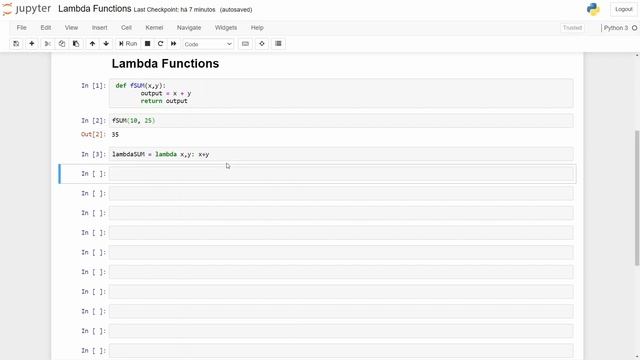Click the Python logo icon
The width and height of the screenshot is (640, 360).
[593, 9]
